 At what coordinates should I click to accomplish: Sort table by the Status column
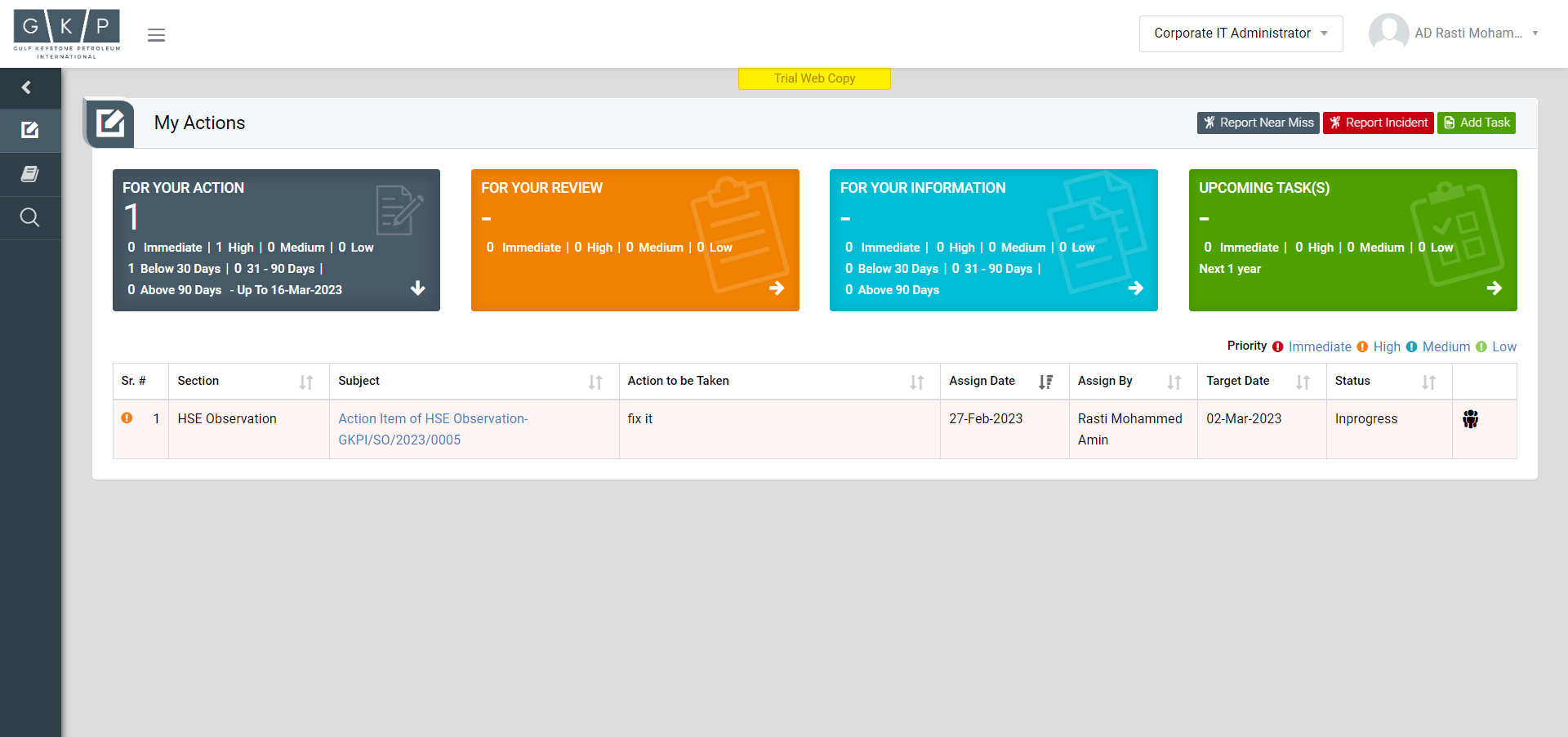pyautogui.click(x=1428, y=382)
